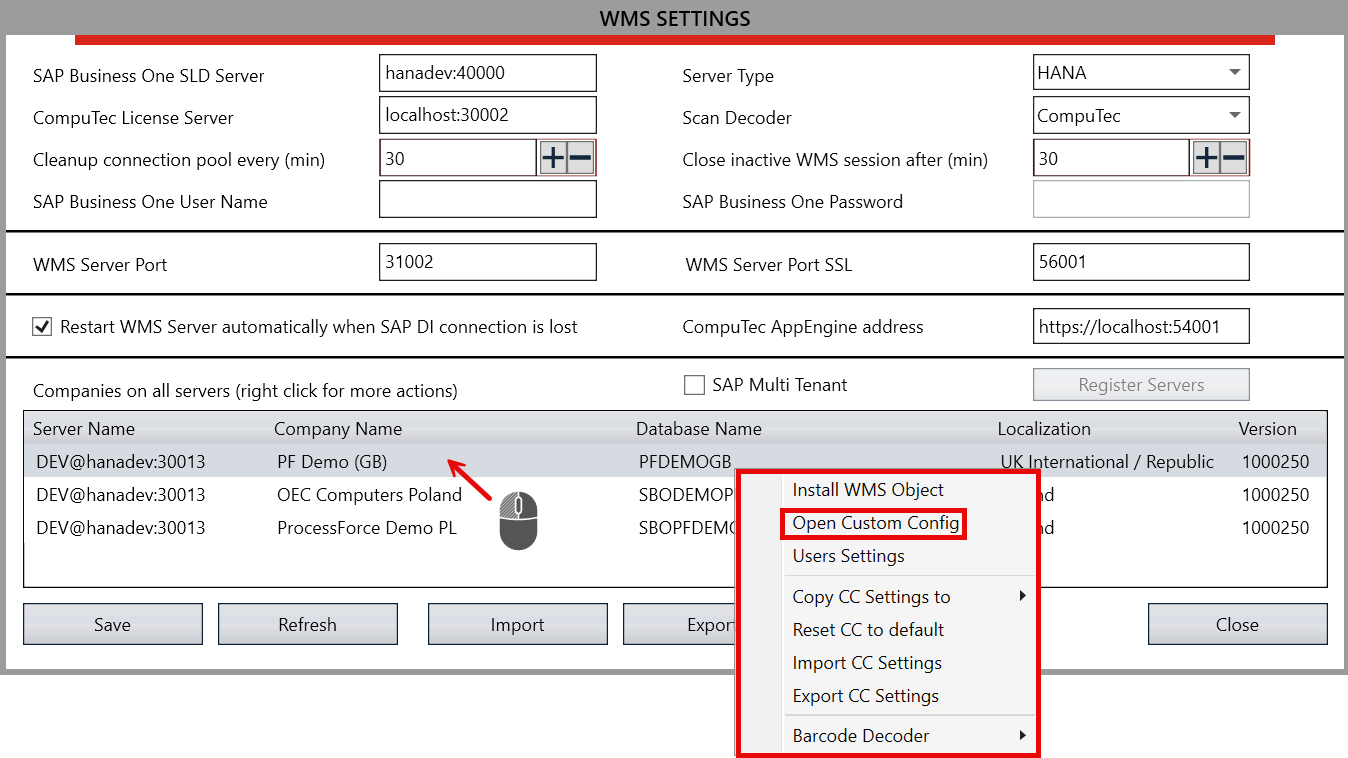
Task: Decrease cleanup connection pool minutes with minus
Action: tap(580, 158)
